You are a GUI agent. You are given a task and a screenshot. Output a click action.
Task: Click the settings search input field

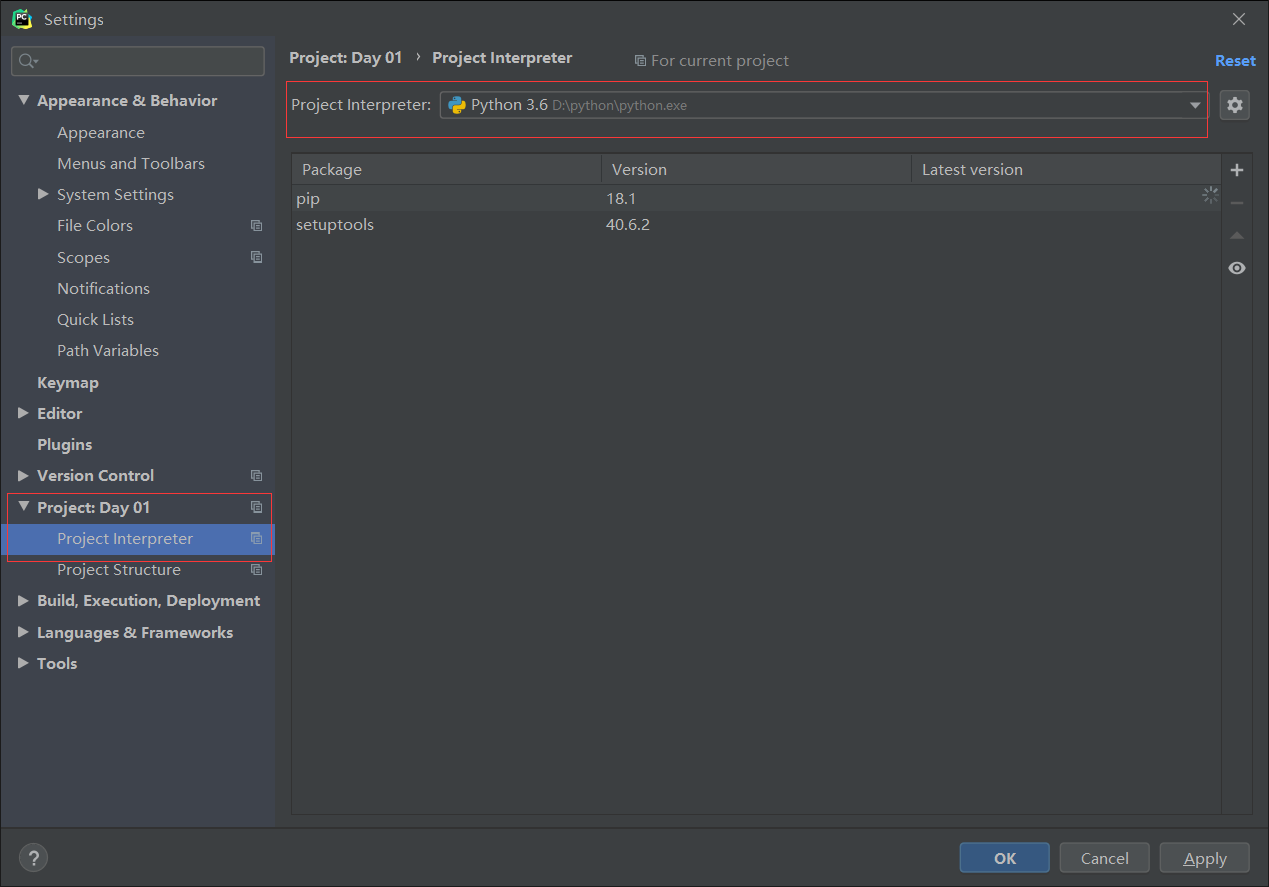tap(138, 61)
